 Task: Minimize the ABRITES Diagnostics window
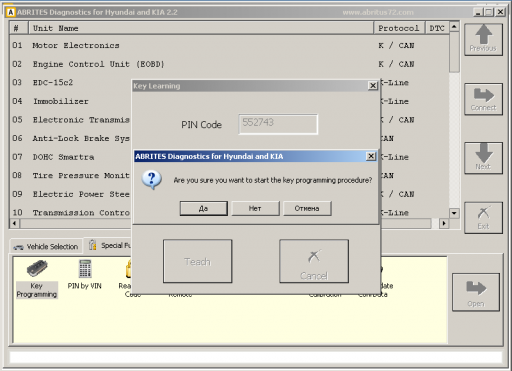(478, 12)
